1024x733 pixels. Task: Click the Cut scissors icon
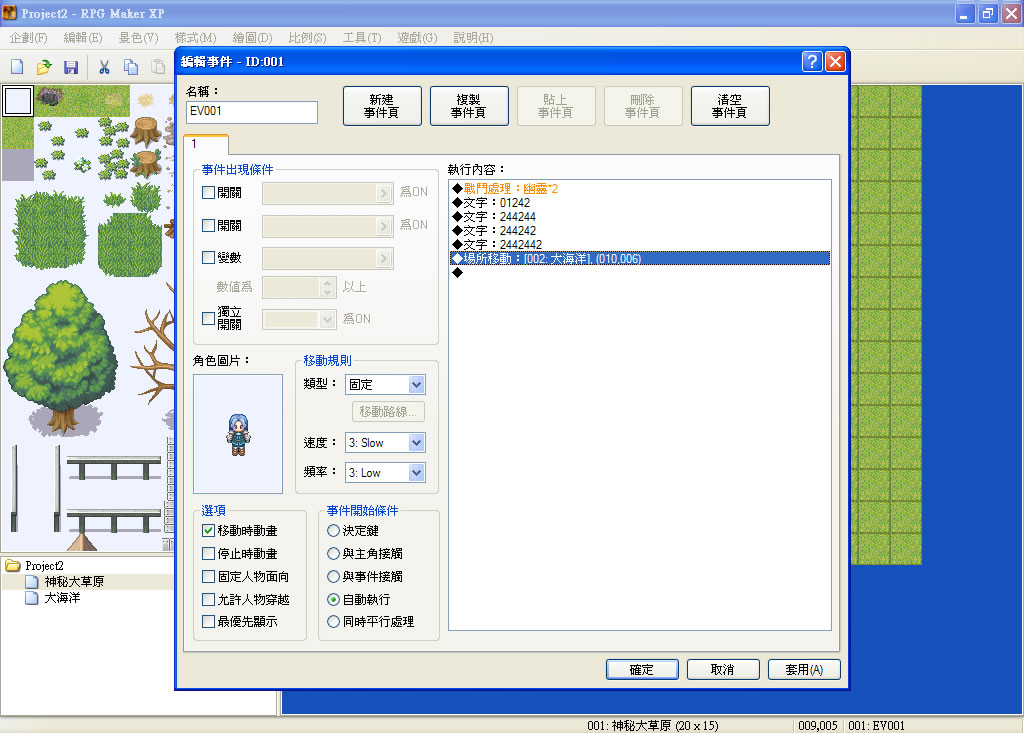[x=104, y=67]
